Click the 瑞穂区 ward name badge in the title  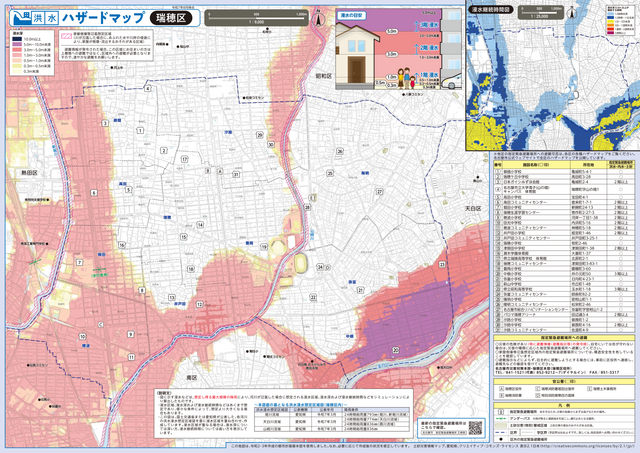[171, 18]
